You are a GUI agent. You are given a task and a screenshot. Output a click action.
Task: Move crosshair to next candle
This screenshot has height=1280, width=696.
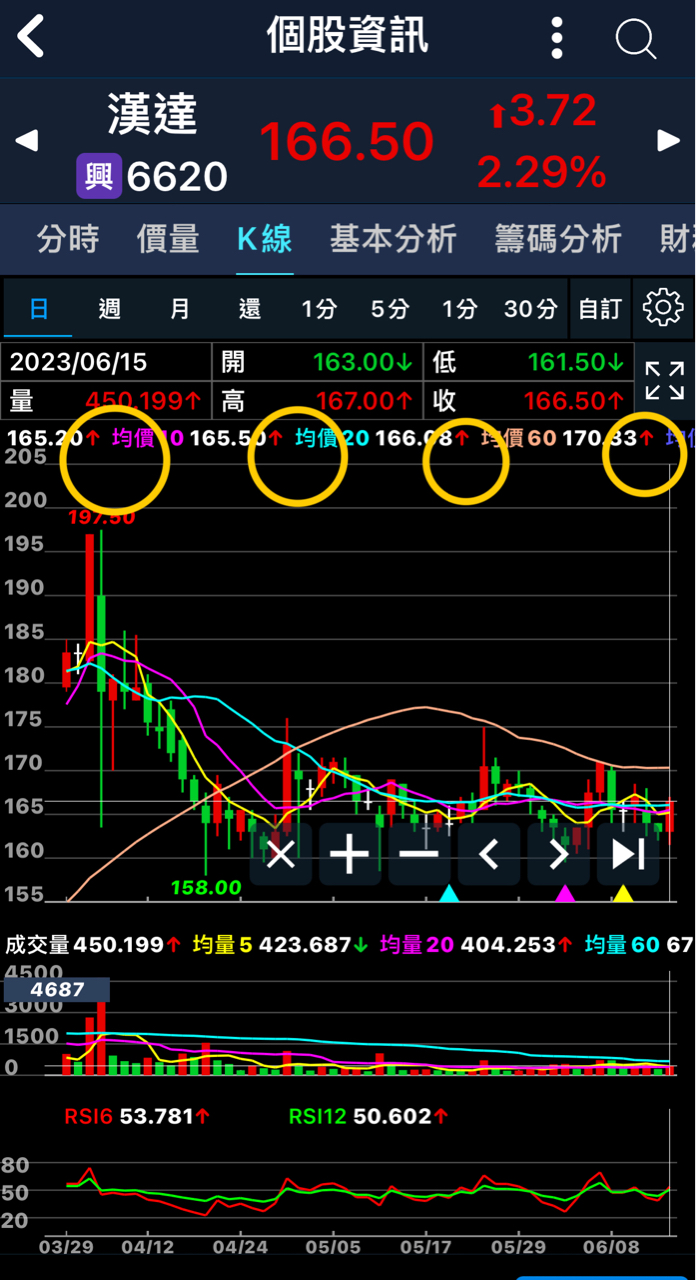point(558,854)
